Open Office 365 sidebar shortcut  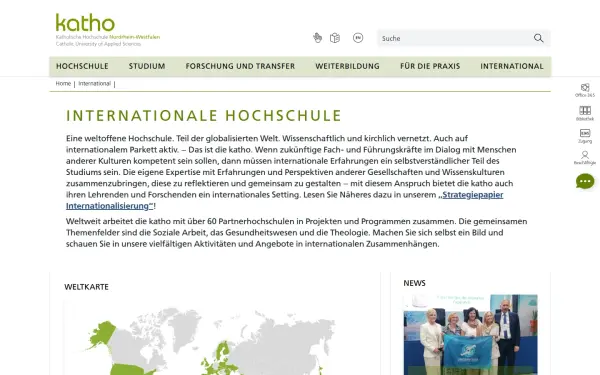[x=585, y=90]
